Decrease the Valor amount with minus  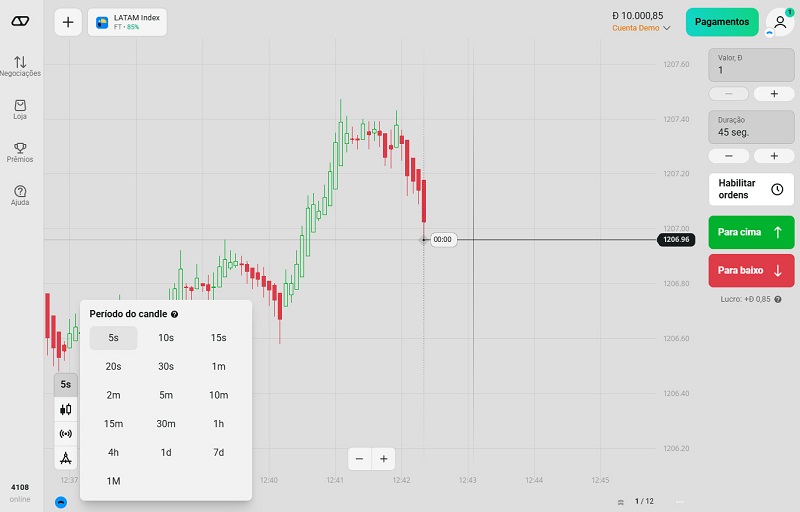coord(729,94)
